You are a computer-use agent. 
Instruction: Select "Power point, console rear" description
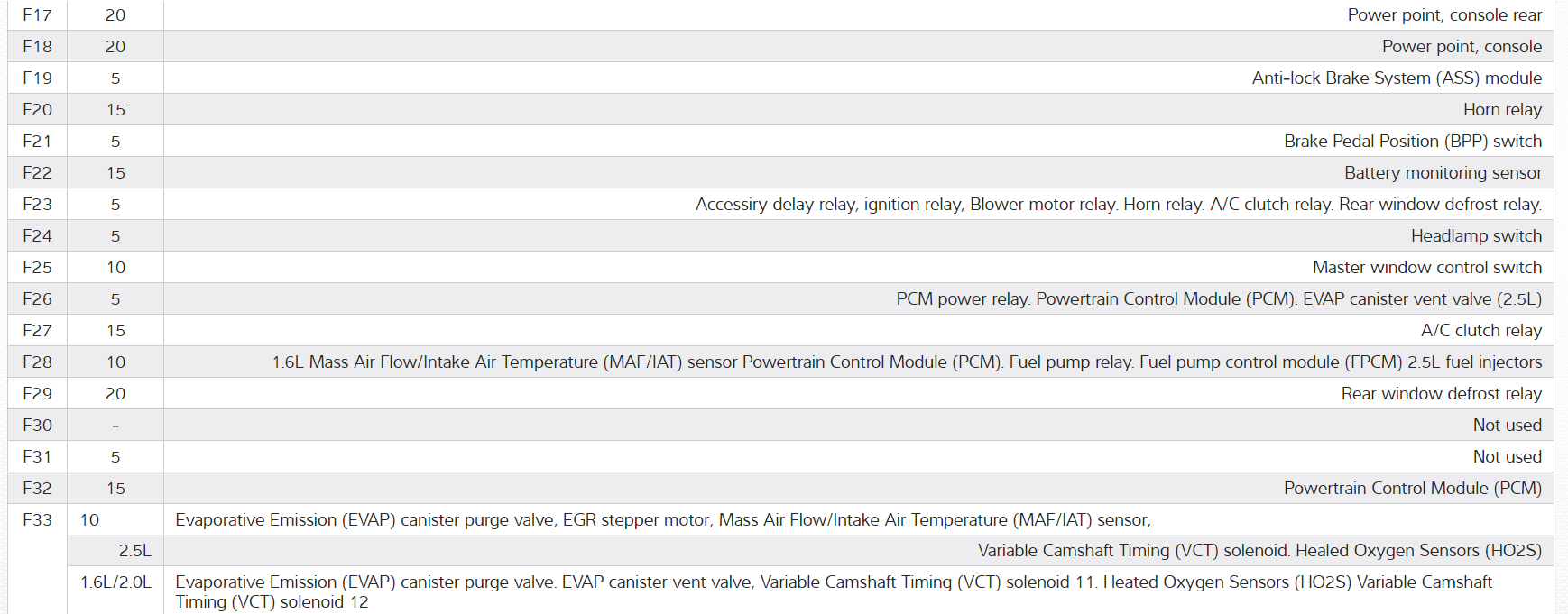click(1443, 15)
